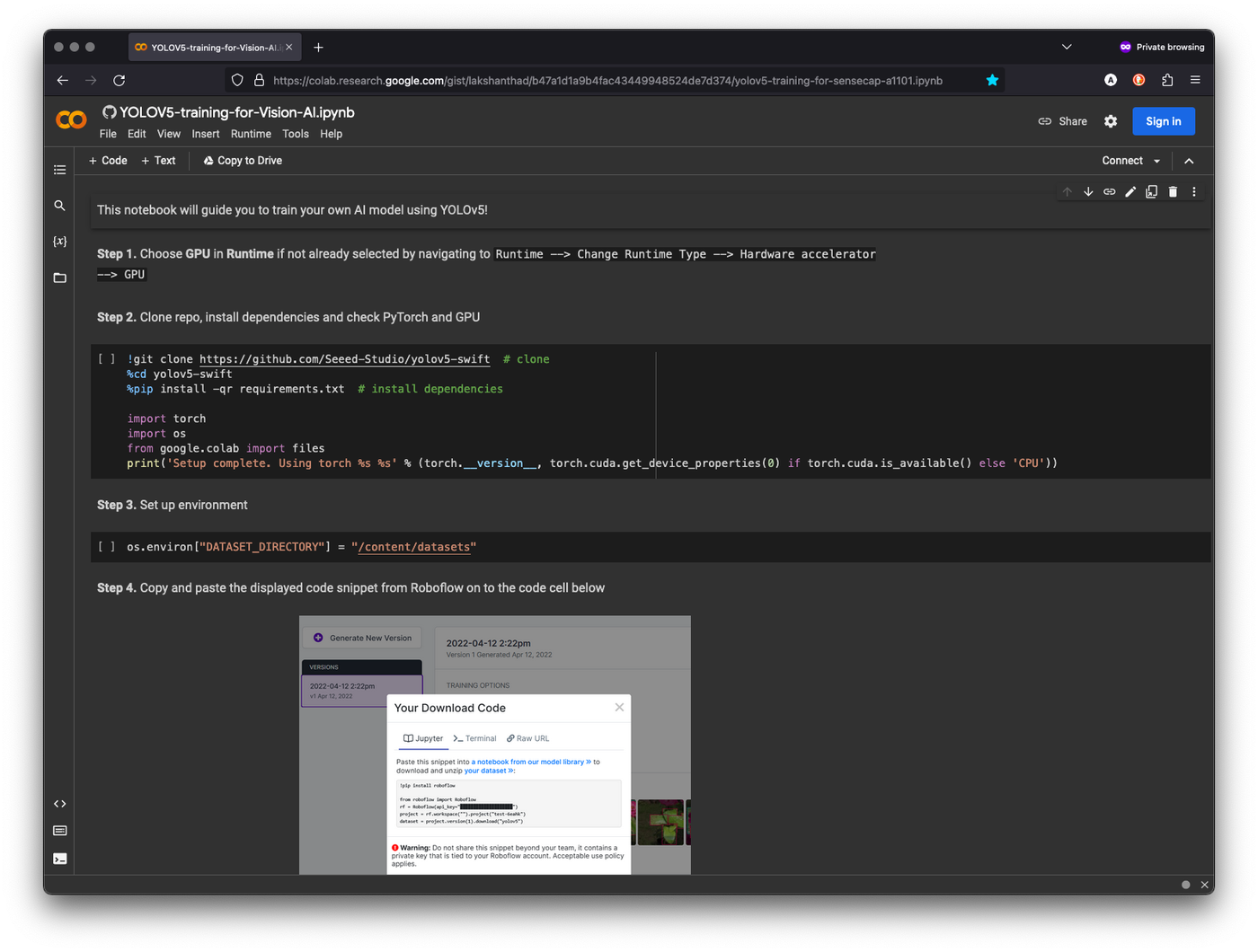Reload the browser page
This screenshot has width=1258, height=952.
pos(119,80)
